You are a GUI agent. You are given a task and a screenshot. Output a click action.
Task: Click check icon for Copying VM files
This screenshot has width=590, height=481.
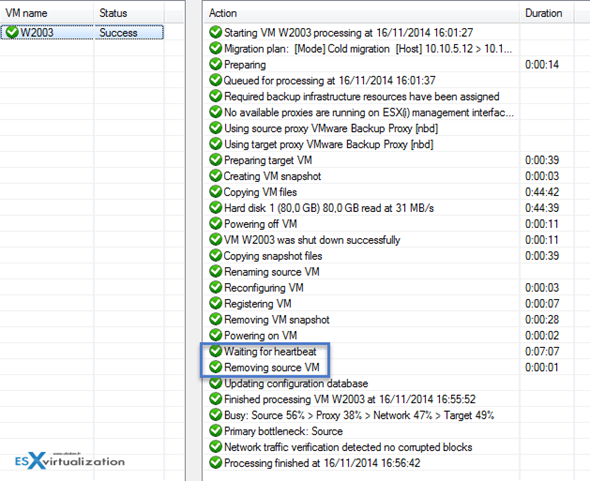pyautogui.click(x=216, y=192)
